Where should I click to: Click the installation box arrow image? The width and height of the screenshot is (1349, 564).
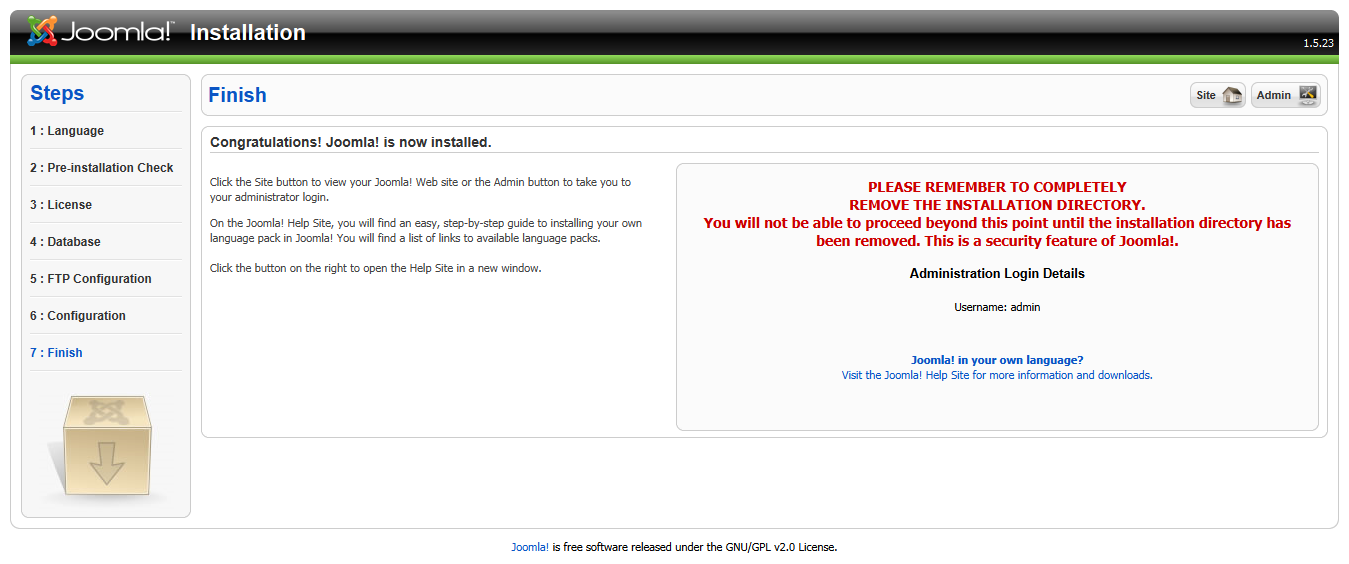pos(106,449)
